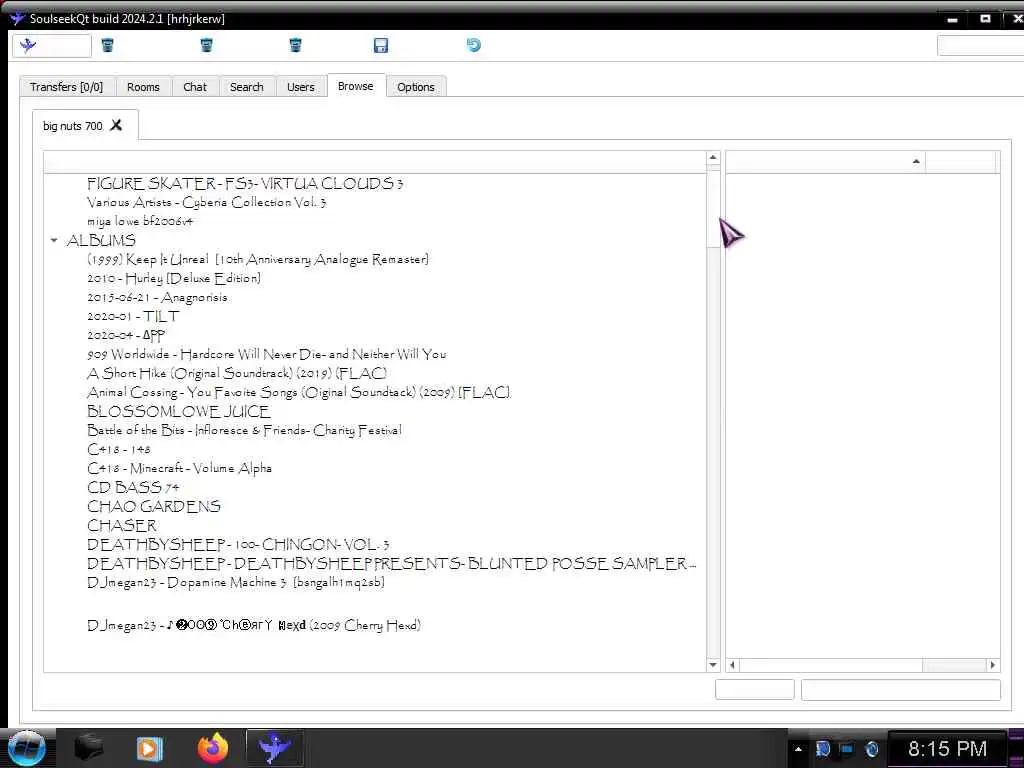The width and height of the screenshot is (1024, 768).
Task: Select FIGURE SKATER - FS3 - VIRTUA CLOUDS 3
Action: coord(245,184)
